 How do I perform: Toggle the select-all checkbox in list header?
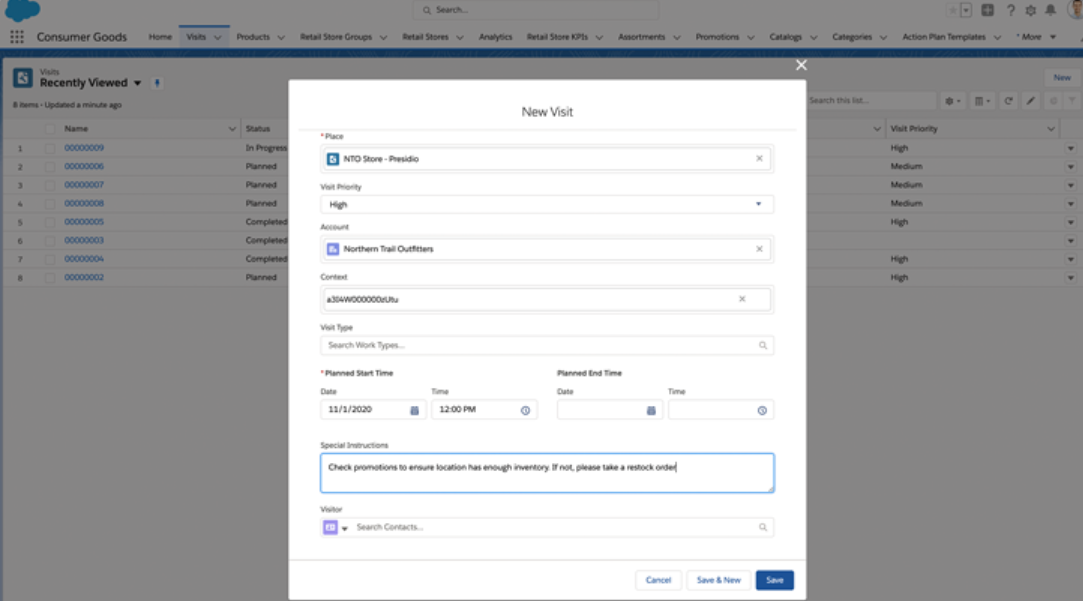coord(50,129)
